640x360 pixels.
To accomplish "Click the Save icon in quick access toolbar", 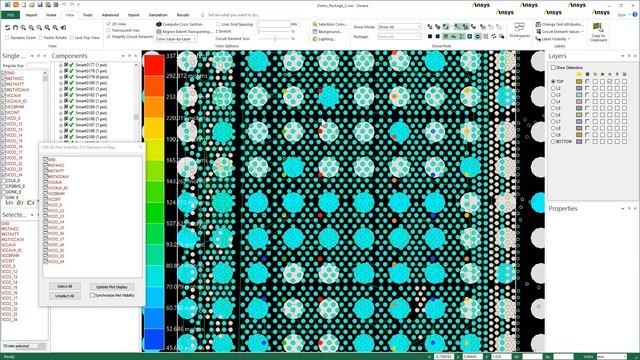I will [40, 5].
